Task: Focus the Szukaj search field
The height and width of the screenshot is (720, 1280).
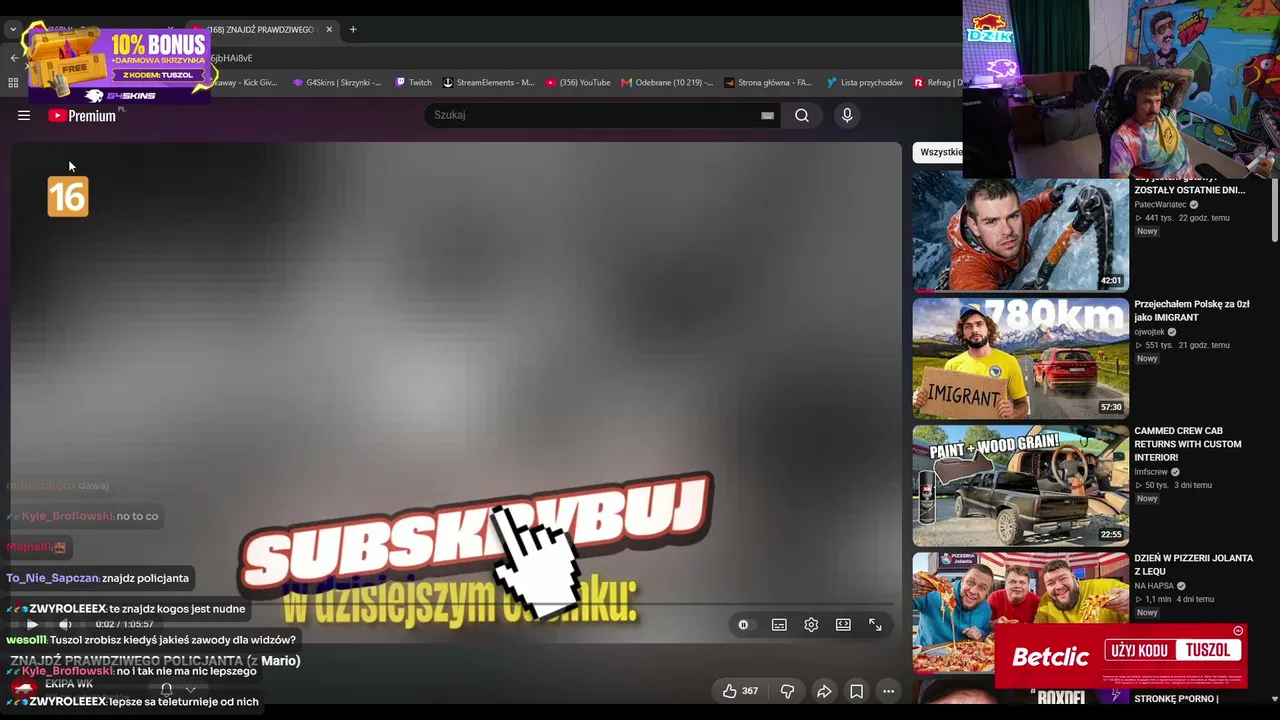Action: click(600, 115)
